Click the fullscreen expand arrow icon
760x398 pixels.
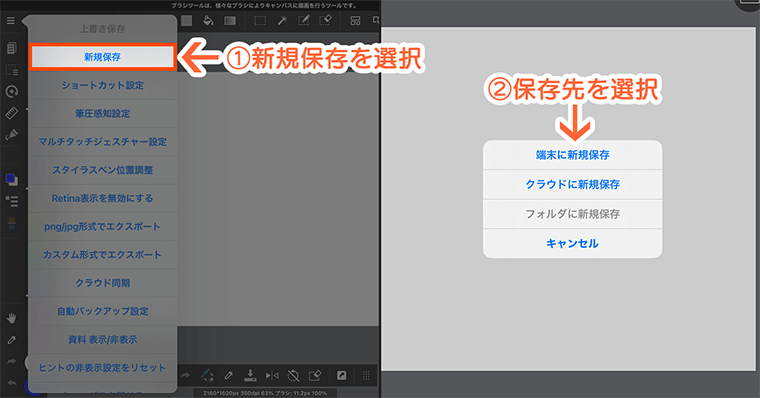pos(342,375)
